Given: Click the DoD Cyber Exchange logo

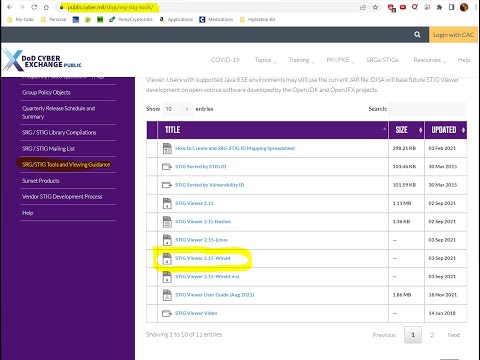Looking at the screenshot, I should click(42, 61).
